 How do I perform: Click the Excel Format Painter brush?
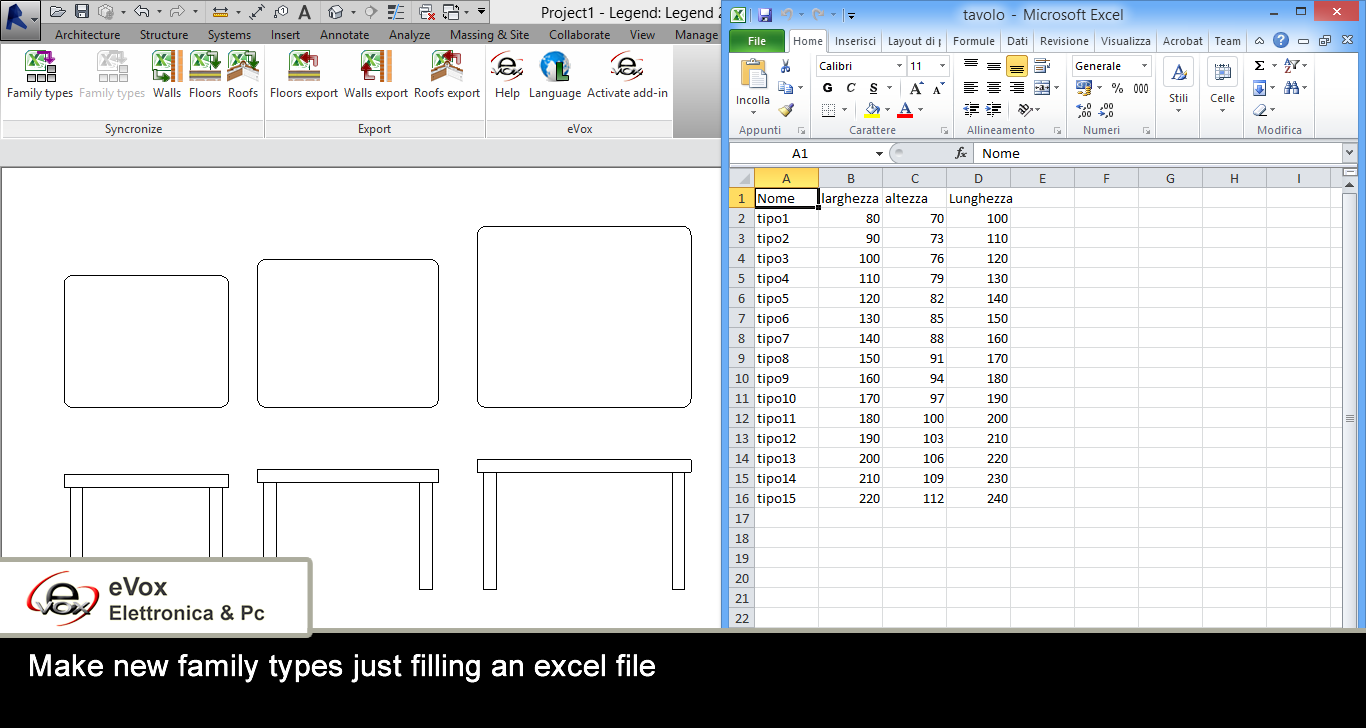(786, 109)
